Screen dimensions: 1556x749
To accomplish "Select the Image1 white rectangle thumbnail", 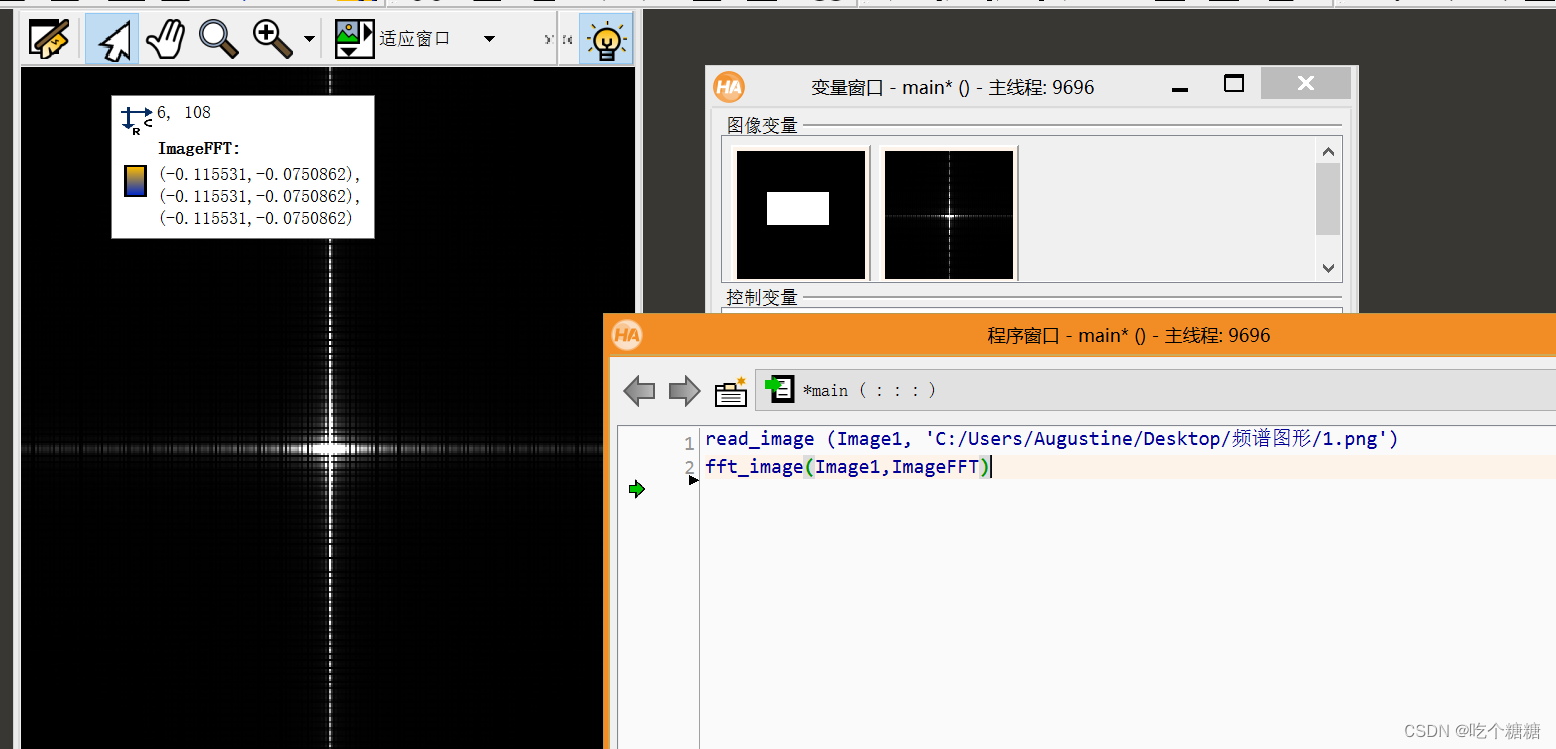I will 800,214.
